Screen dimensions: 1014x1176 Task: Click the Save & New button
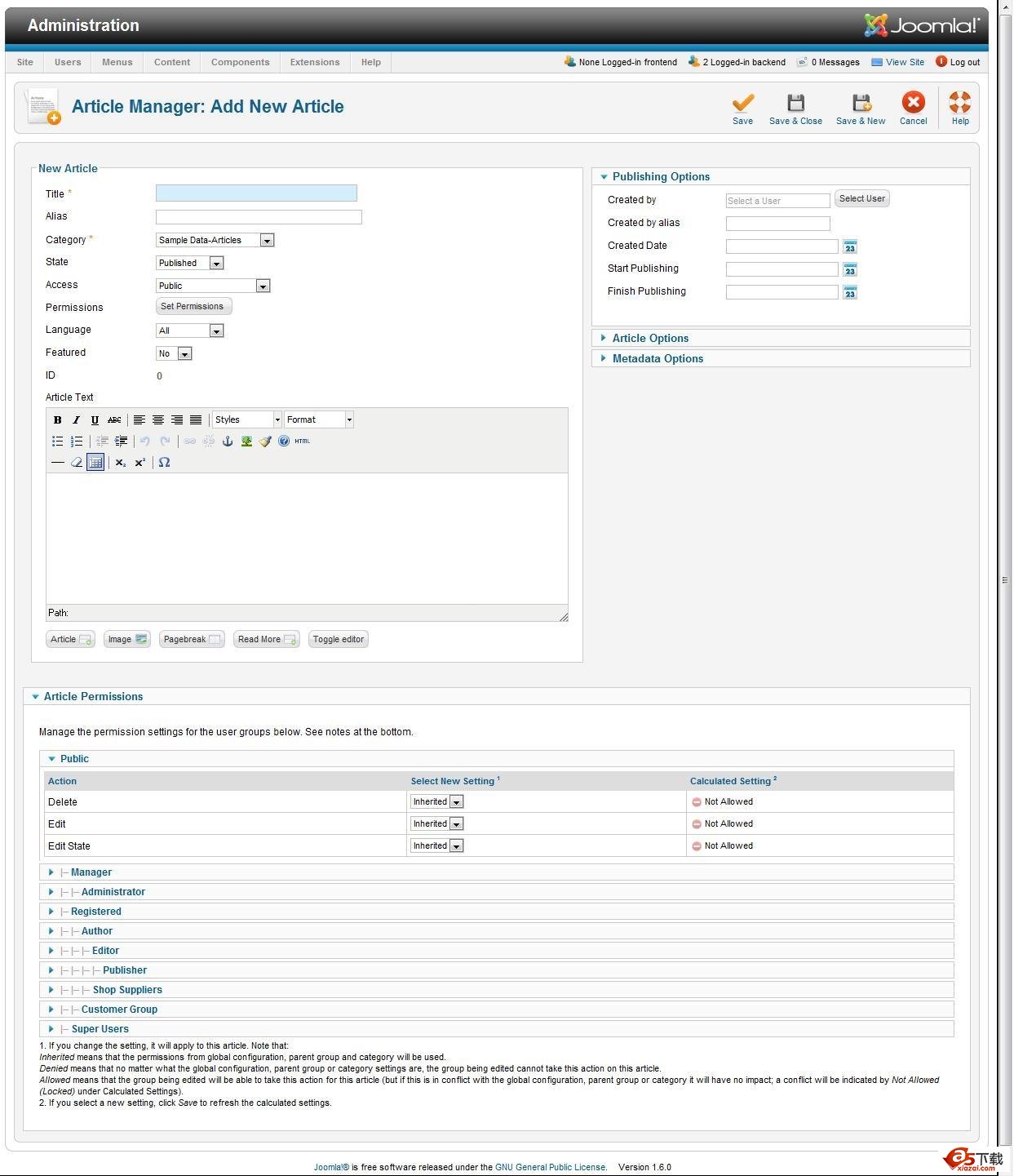tap(861, 109)
